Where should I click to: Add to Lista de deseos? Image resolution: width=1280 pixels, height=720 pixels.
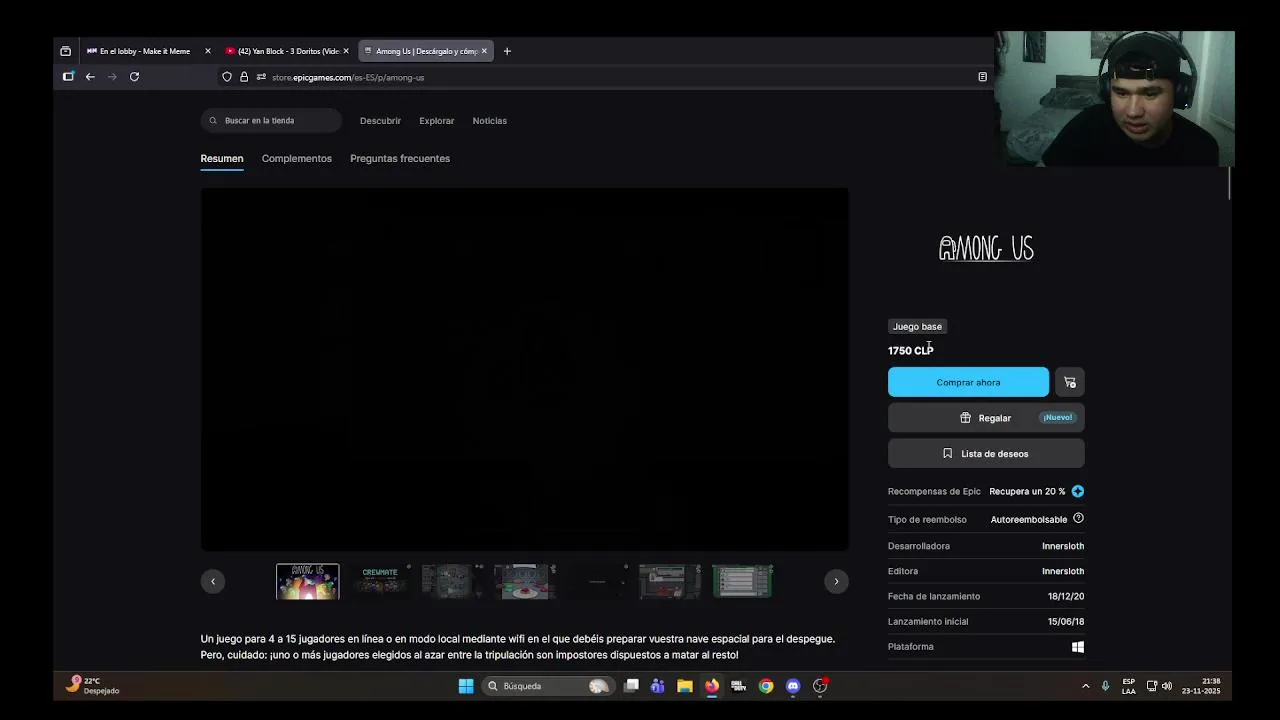point(986,454)
